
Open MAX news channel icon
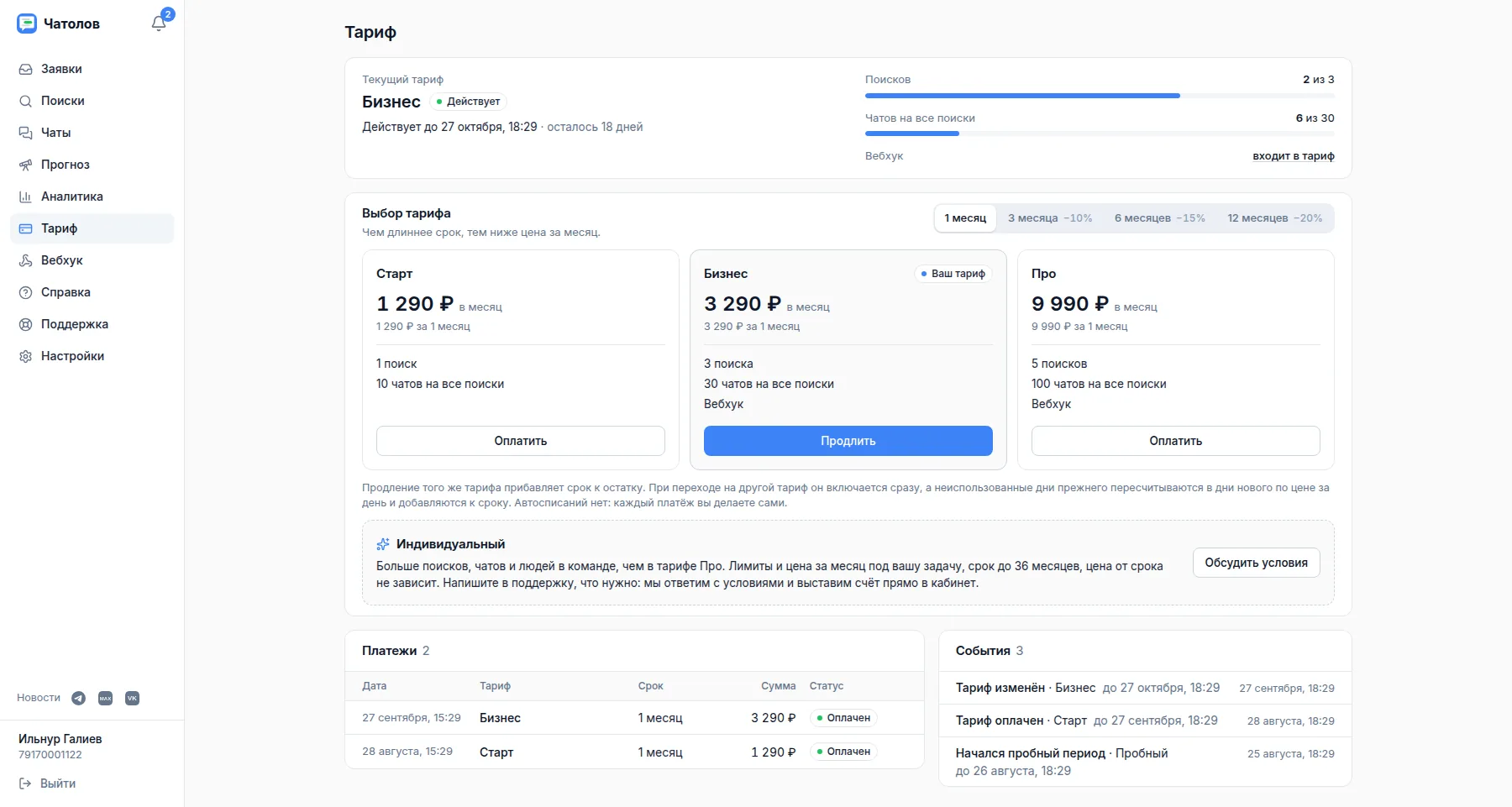pyautogui.click(x=105, y=698)
